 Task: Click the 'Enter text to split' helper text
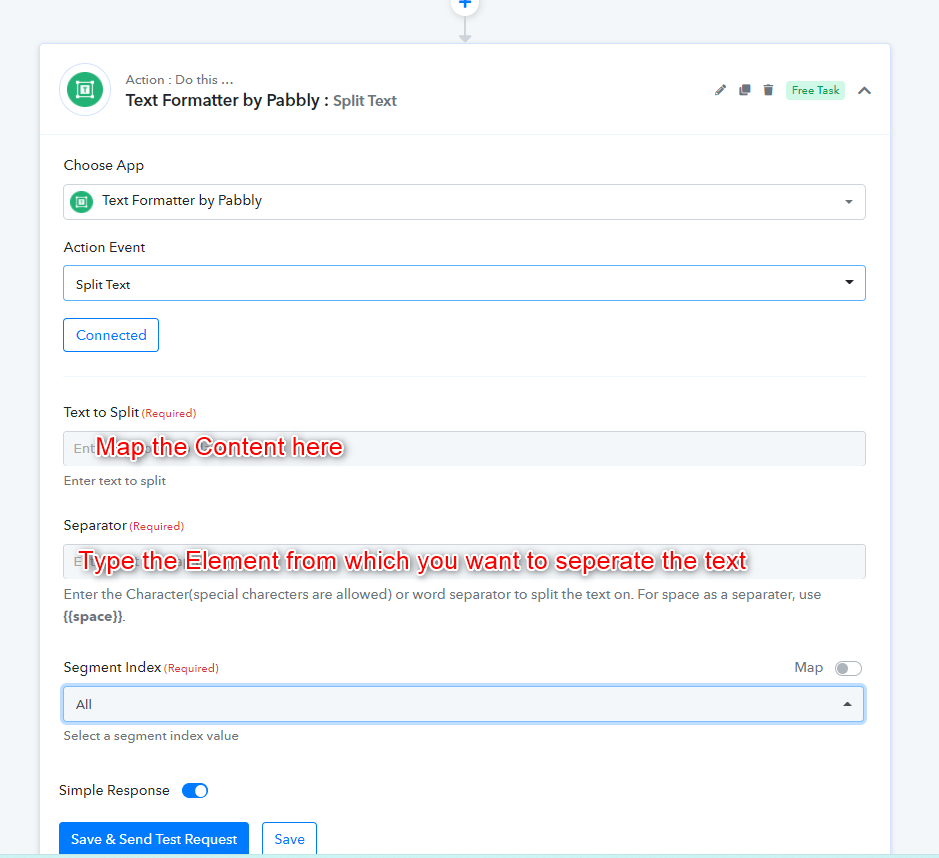click(x=114, y=481)
